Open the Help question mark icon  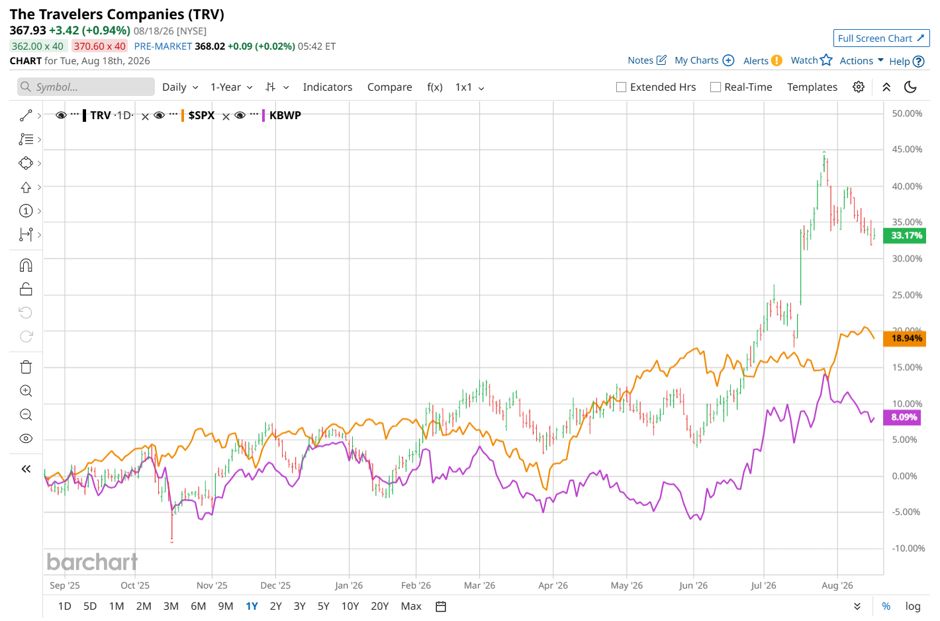918,61
